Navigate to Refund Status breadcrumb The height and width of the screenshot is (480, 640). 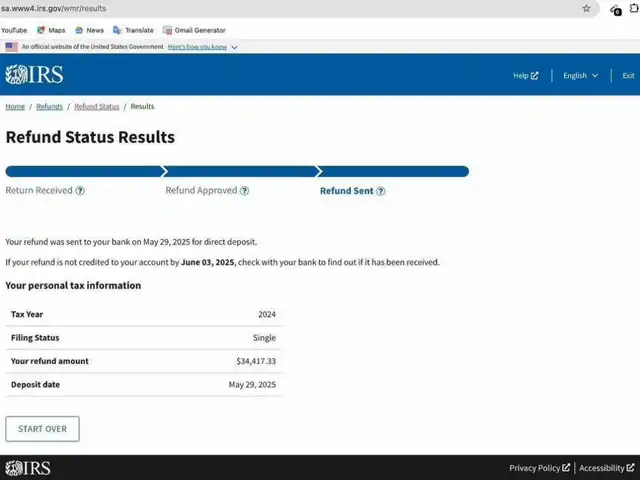(96, 106)
